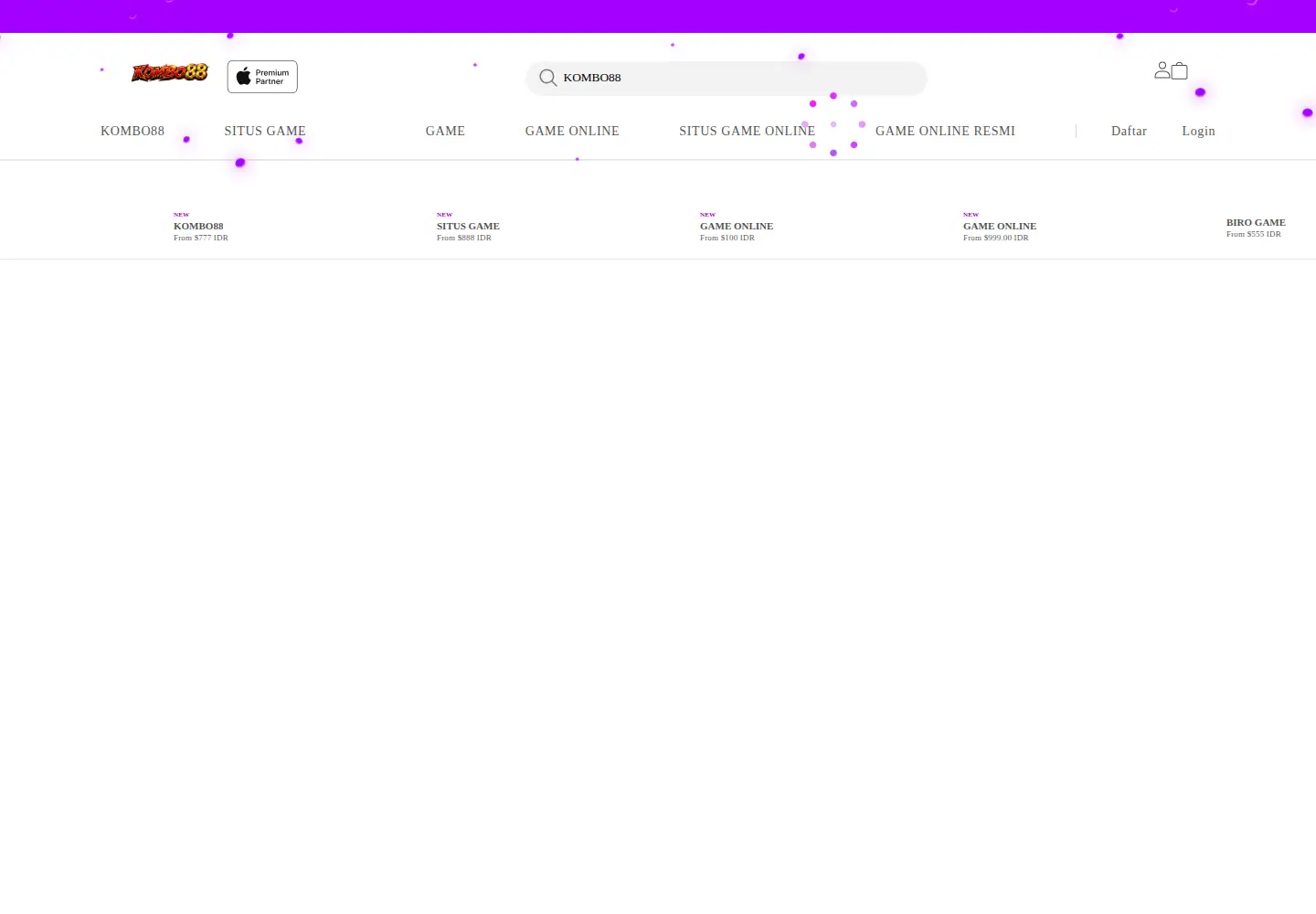1316x914 pixels.
Task: Open the user account icon
Action: point(1162,70)
